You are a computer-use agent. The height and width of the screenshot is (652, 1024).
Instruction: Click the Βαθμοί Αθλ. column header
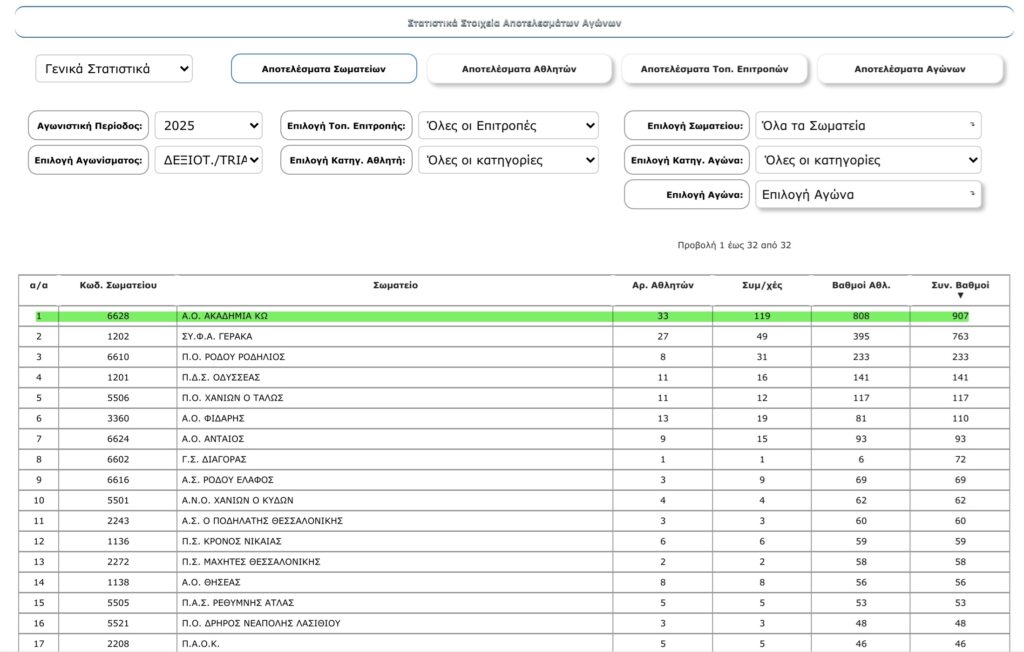tap(860, 286)
